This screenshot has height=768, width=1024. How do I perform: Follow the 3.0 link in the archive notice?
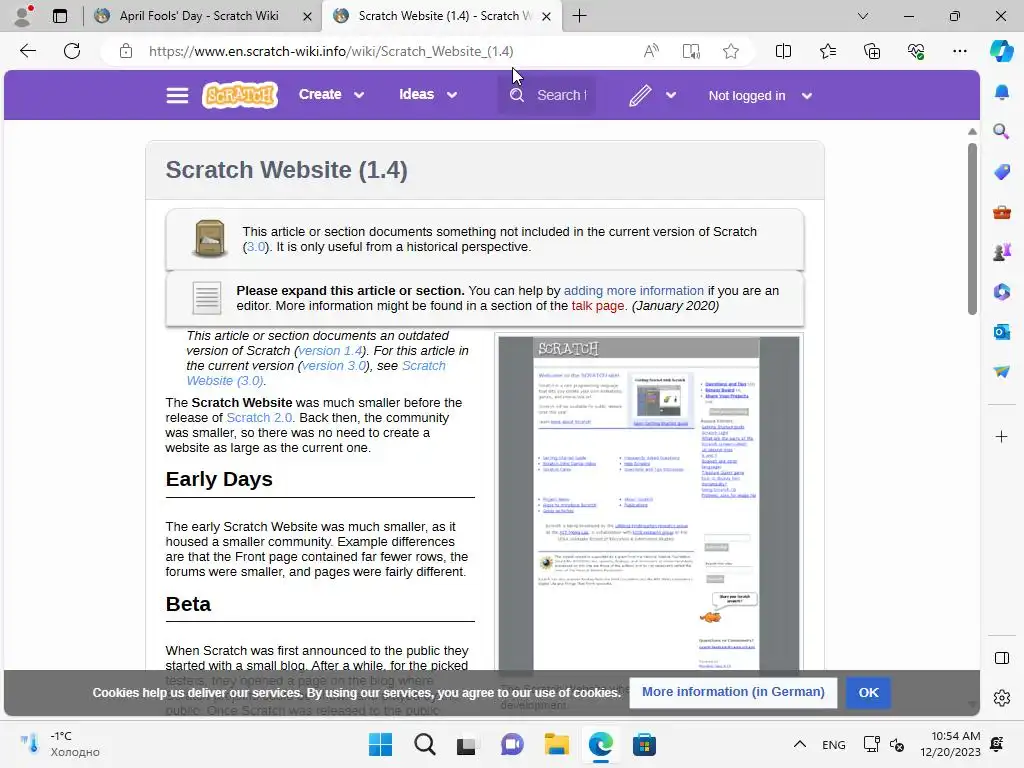coord(255,247)
